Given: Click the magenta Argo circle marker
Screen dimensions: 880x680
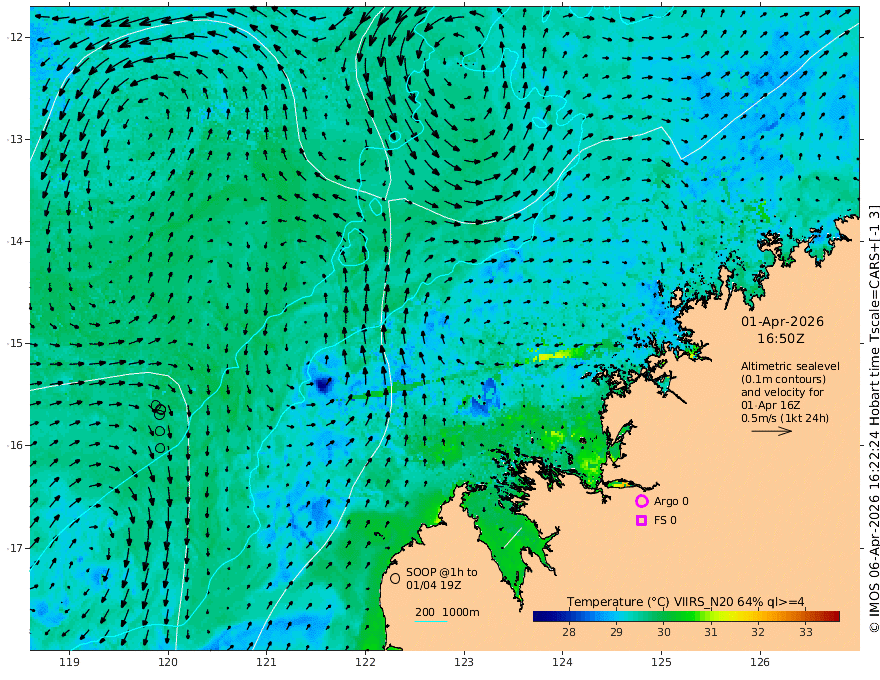Looking at the screenshot, I should (x=641, y=501).
